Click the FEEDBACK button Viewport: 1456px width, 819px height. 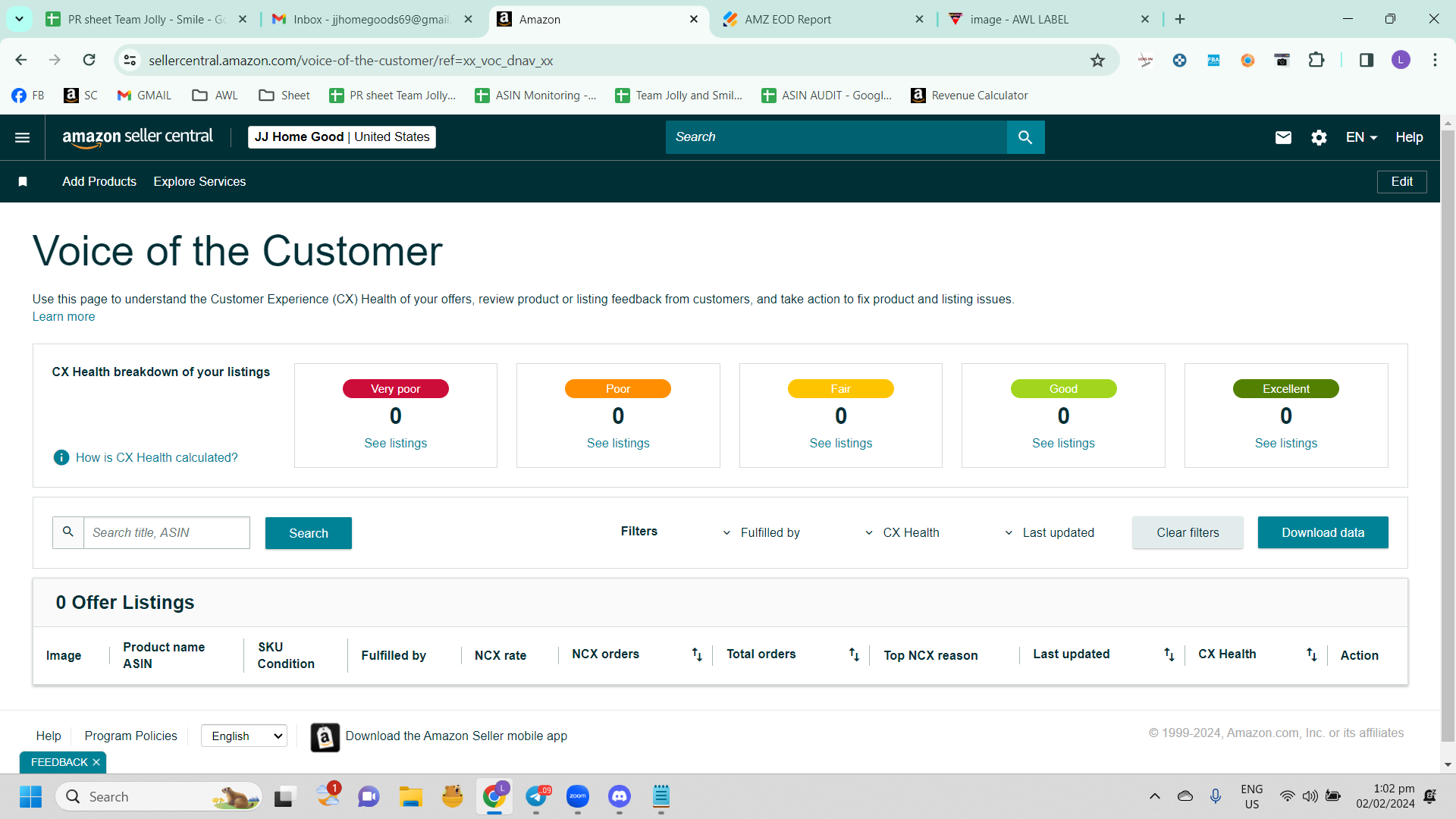59,762
